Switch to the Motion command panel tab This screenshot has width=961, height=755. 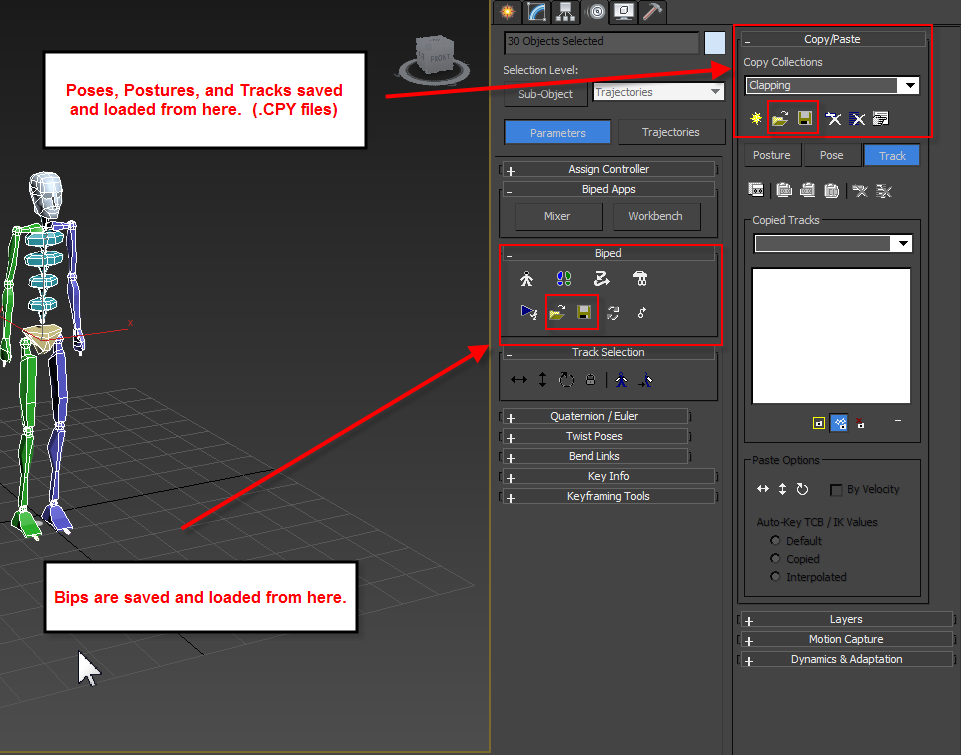click(595, 12)
